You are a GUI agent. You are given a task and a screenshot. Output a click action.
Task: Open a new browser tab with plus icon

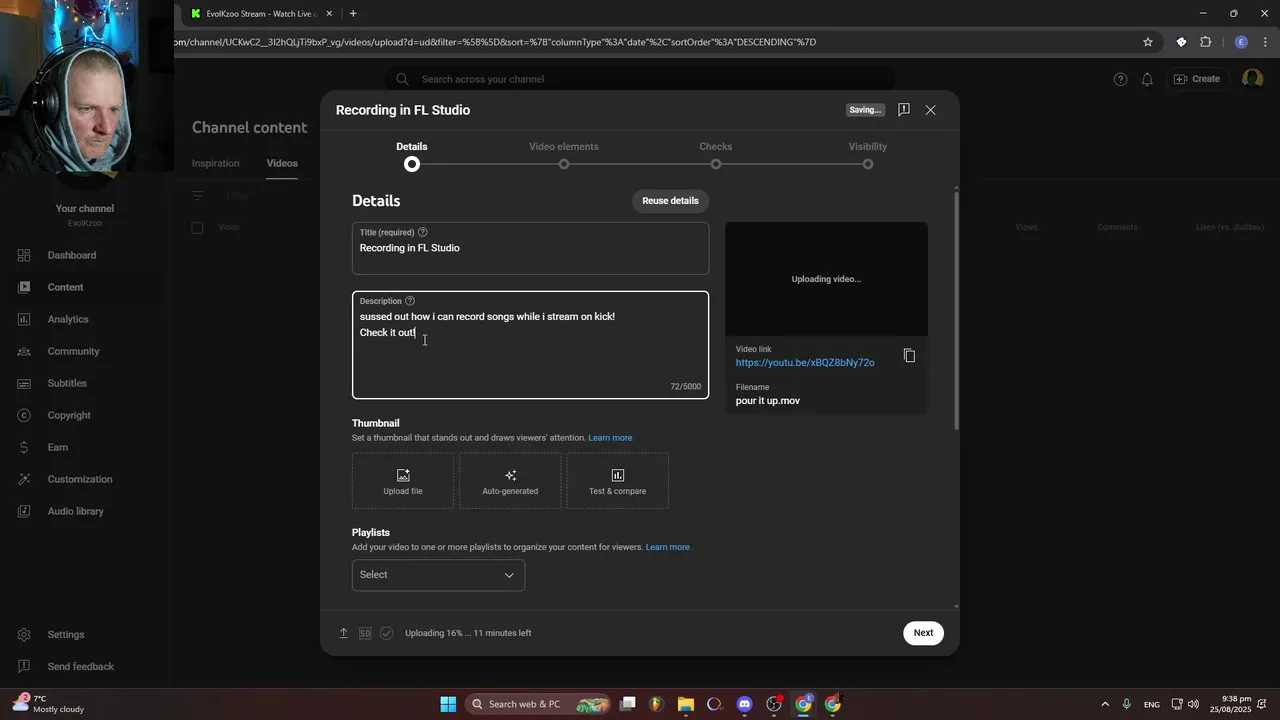[x=353, y=14]
